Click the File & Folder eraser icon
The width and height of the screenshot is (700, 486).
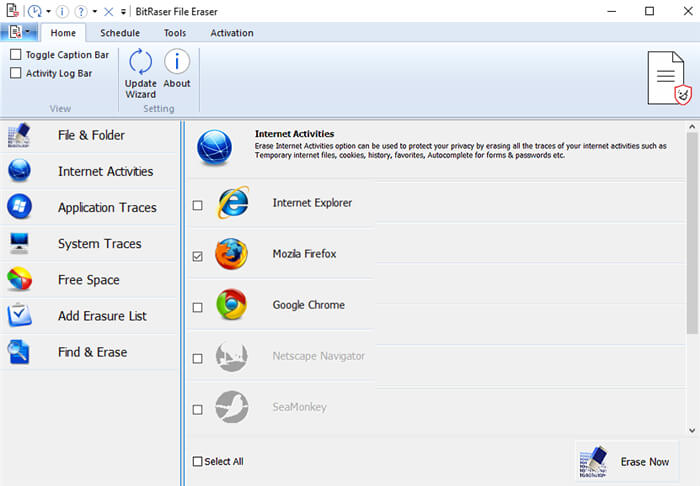tap(19, 135)
